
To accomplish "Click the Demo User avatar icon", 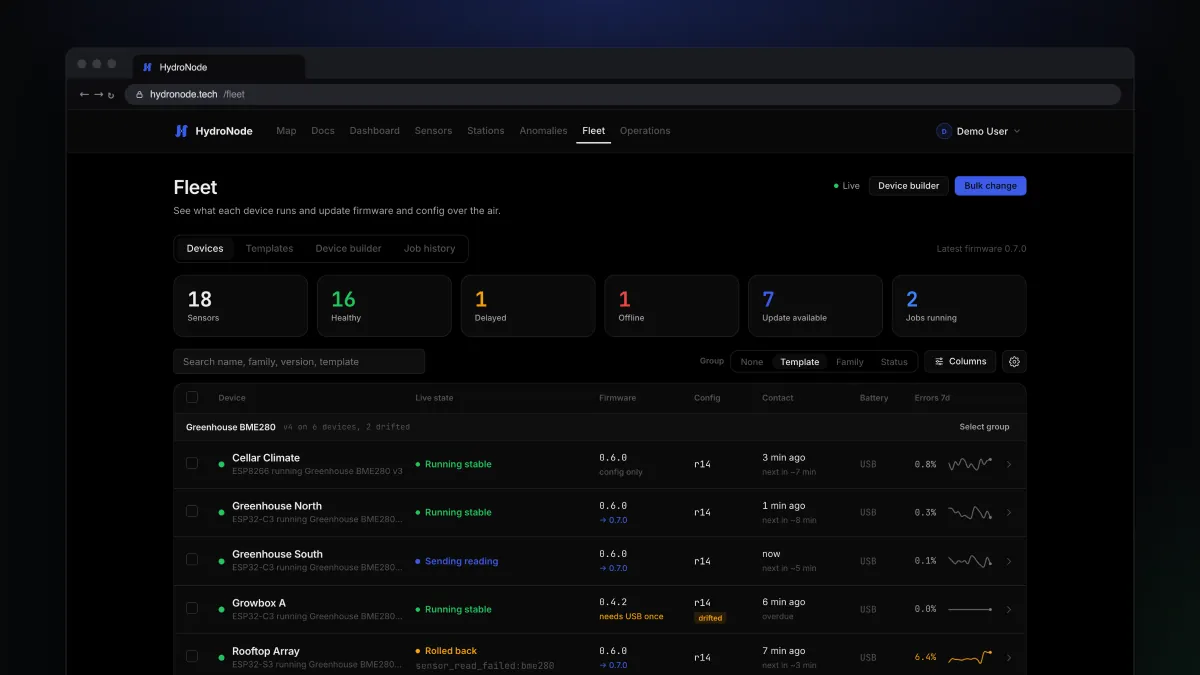I will click(x=944, y=131).
